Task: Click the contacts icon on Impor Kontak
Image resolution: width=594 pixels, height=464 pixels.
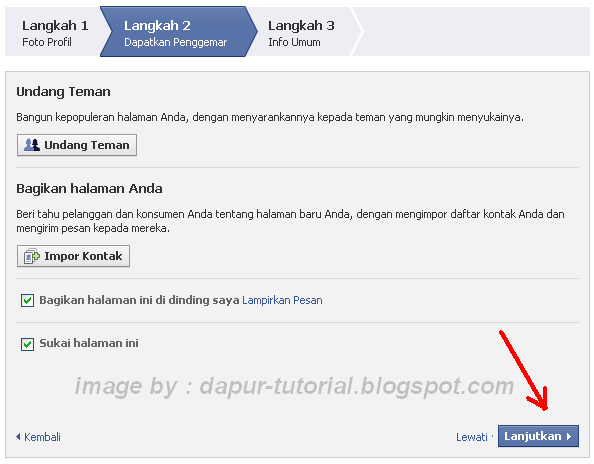Action: 31,256
